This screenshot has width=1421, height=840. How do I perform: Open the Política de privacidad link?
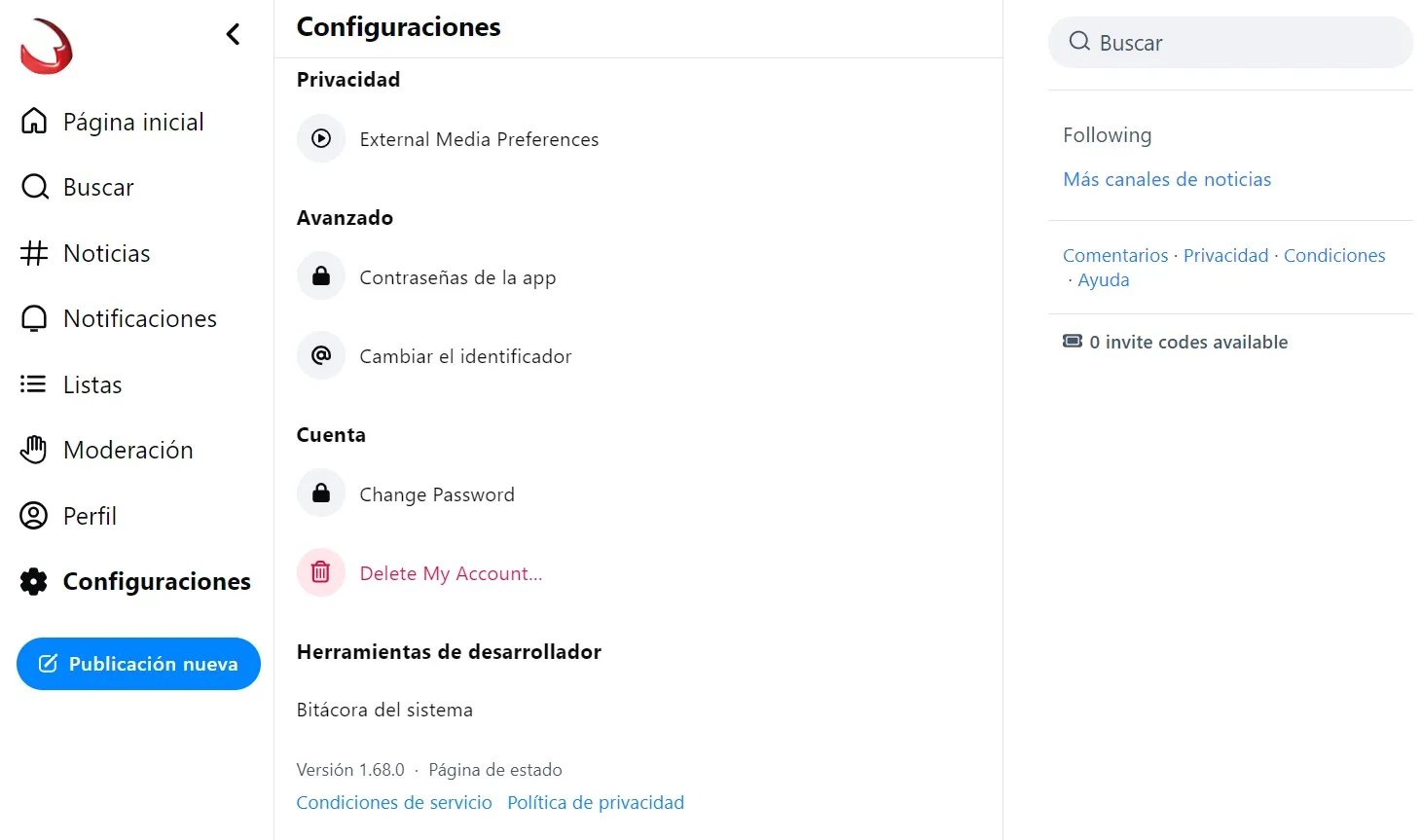pos(596,802)
